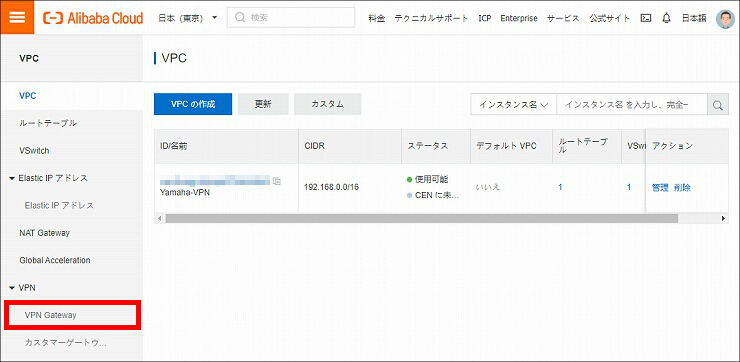Open 公式サイト in top navigation
The height and width of the screenshot is (362, 740).
pos(609,18)
